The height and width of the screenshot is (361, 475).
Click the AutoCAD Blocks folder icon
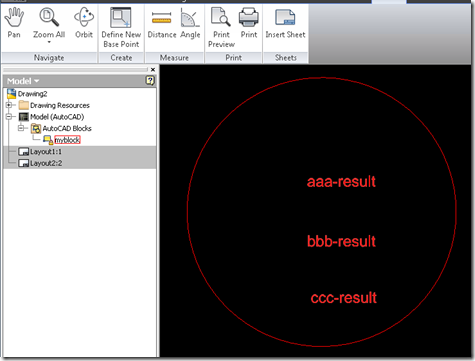point(36,128)
